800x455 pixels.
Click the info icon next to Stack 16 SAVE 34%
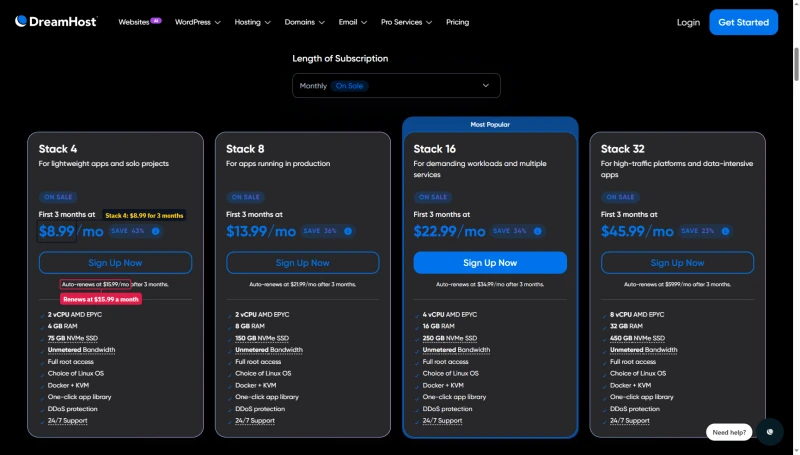[537, 231]
